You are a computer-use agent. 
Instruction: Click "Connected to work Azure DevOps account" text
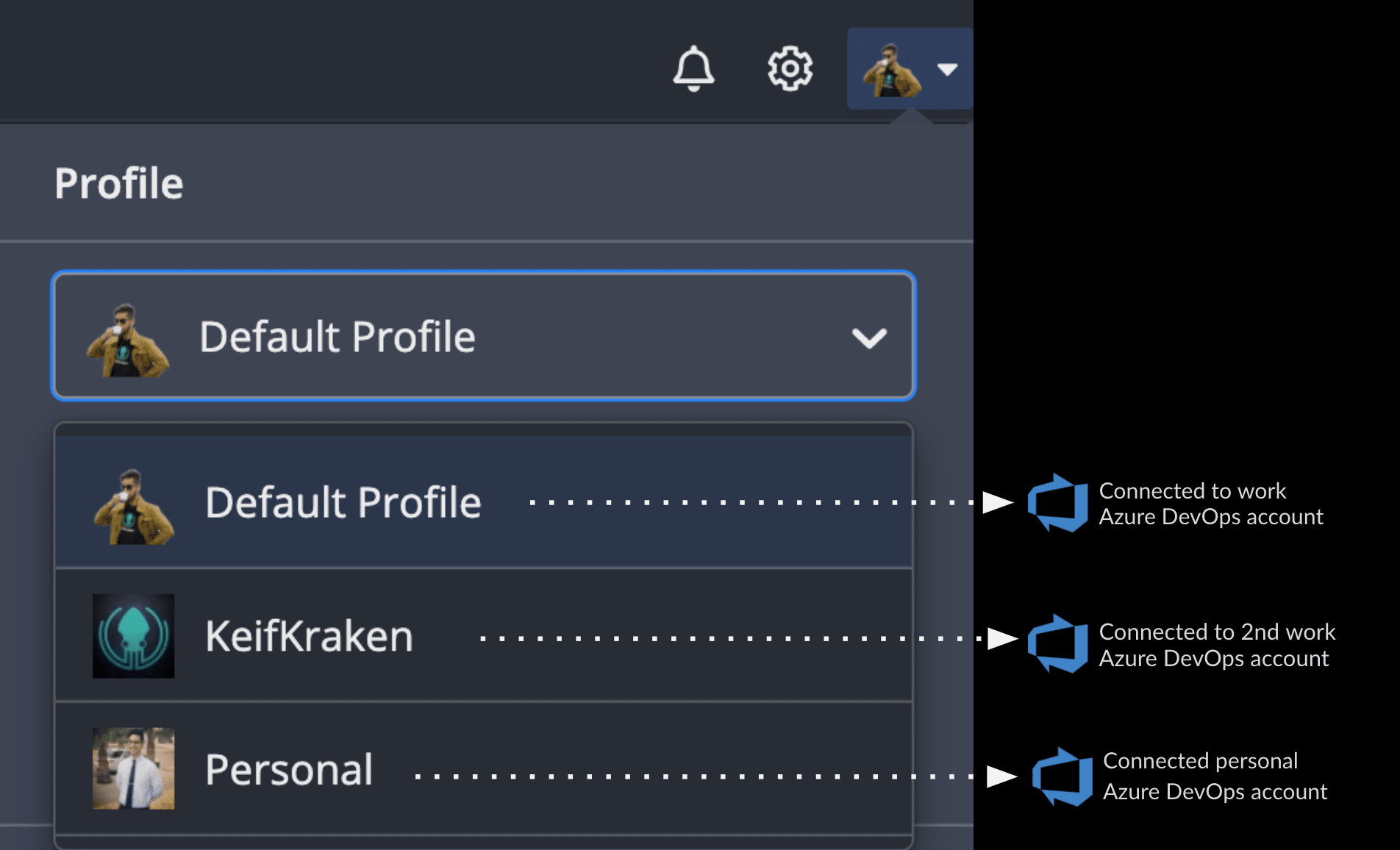tap(1210, 504)
